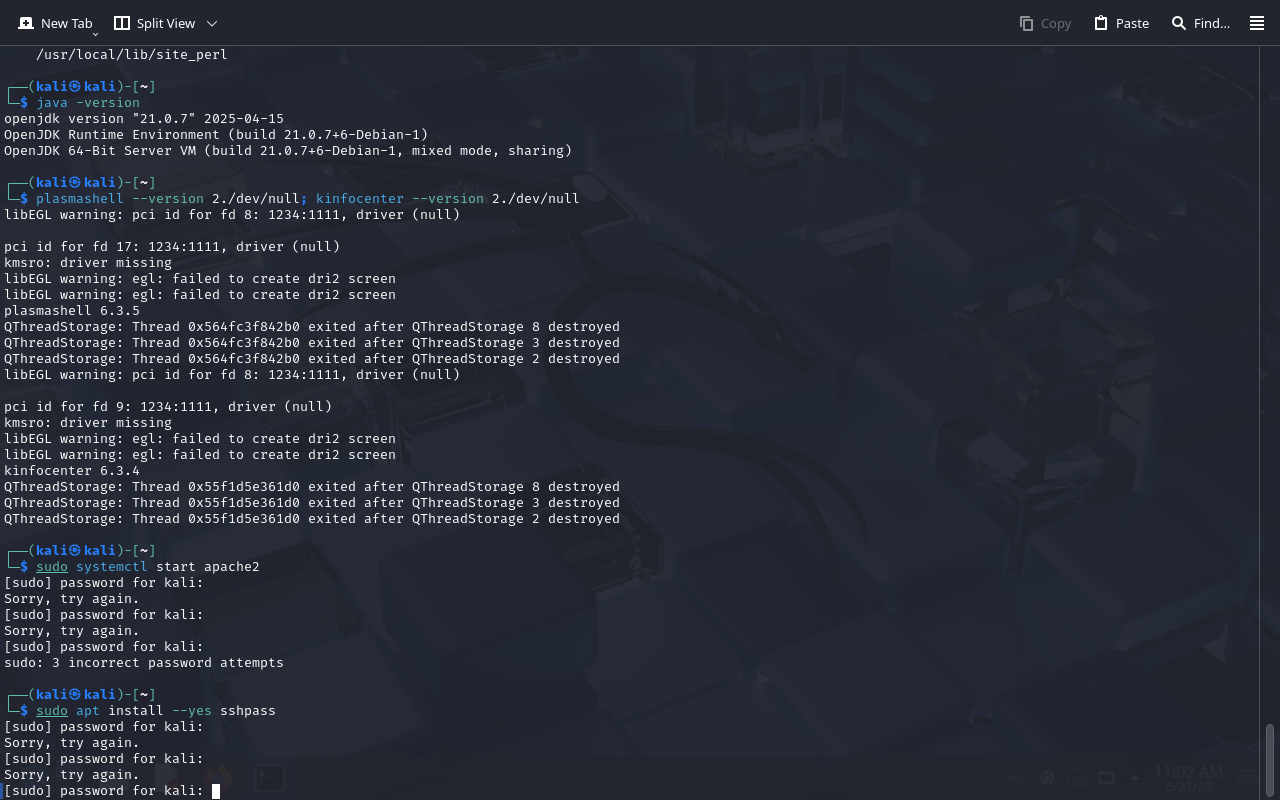Open the Find... search bar

click(x=1200, y=23)
